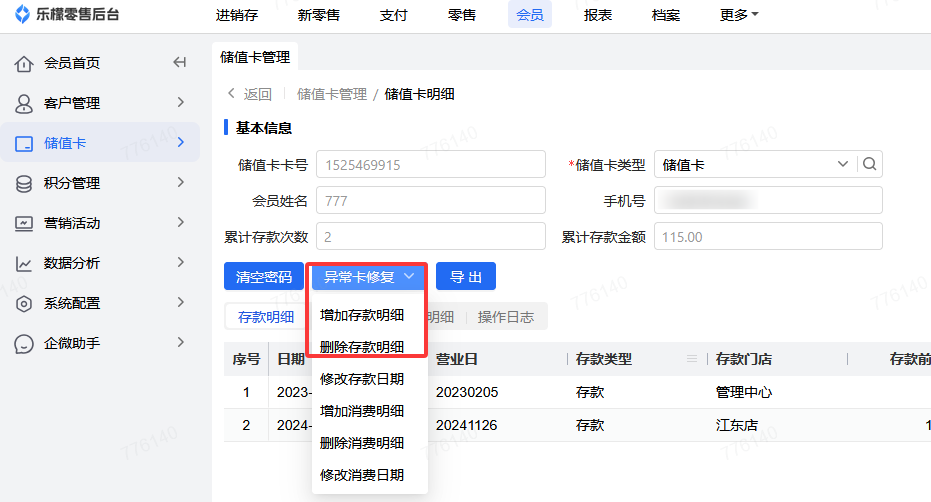Viewport: 931px width, 502px height.
Task: Collapse the sidebar with the arrow icon
Action: point(180,63)
